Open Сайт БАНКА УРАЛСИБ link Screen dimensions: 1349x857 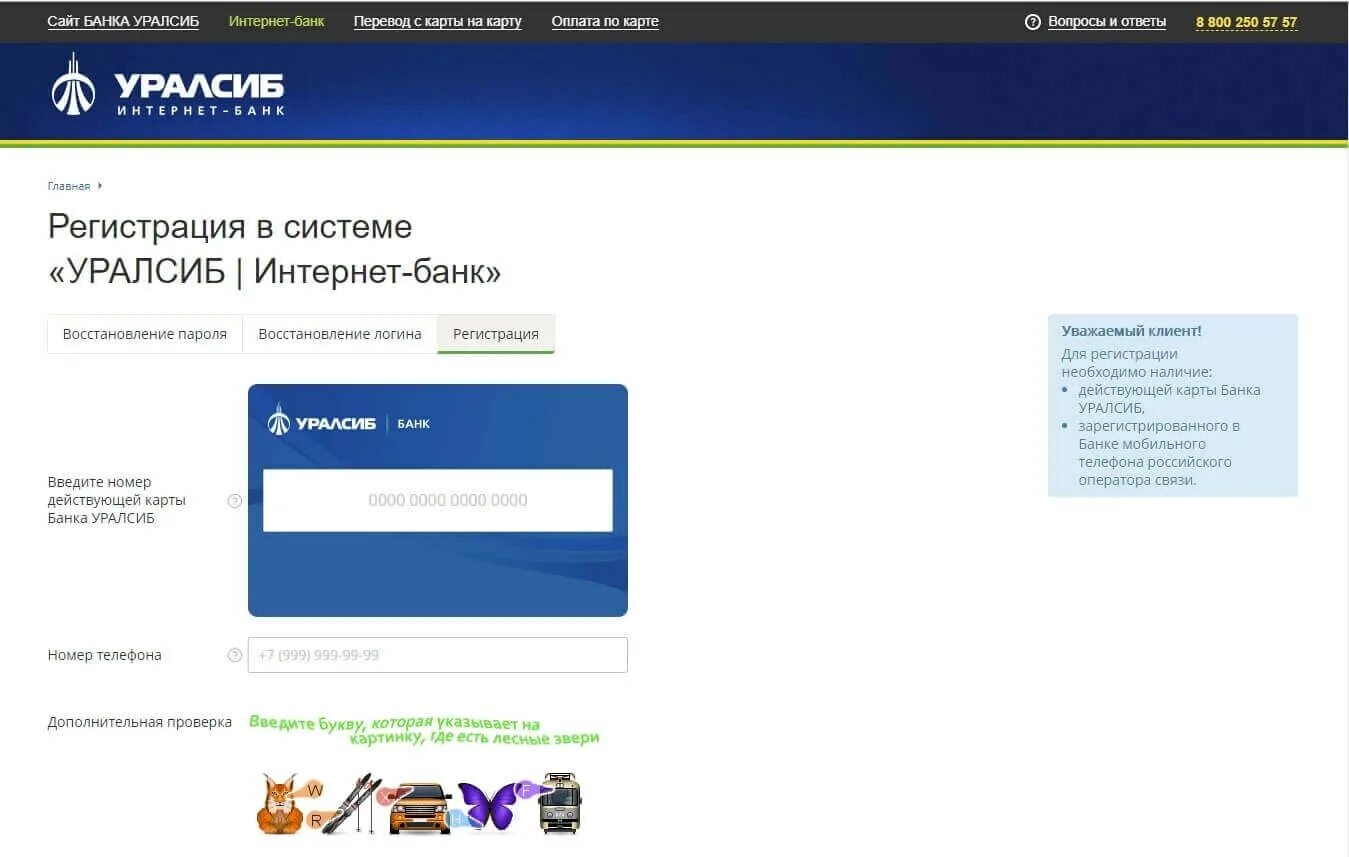coord(123,22)
